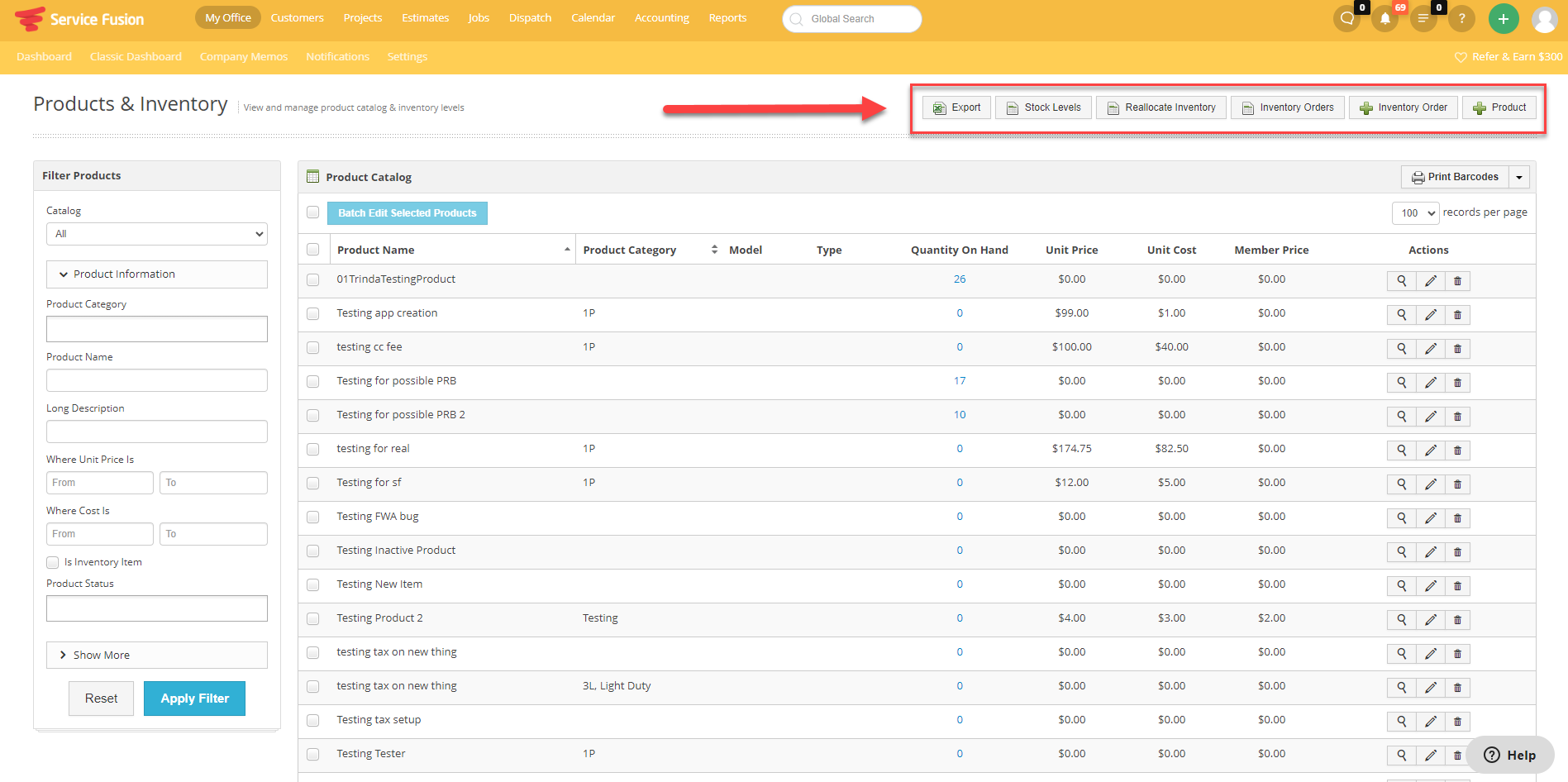This screenshot has width=1568, height=782.
Task: Go to the Company Memos tab
Action: [243, 57]
